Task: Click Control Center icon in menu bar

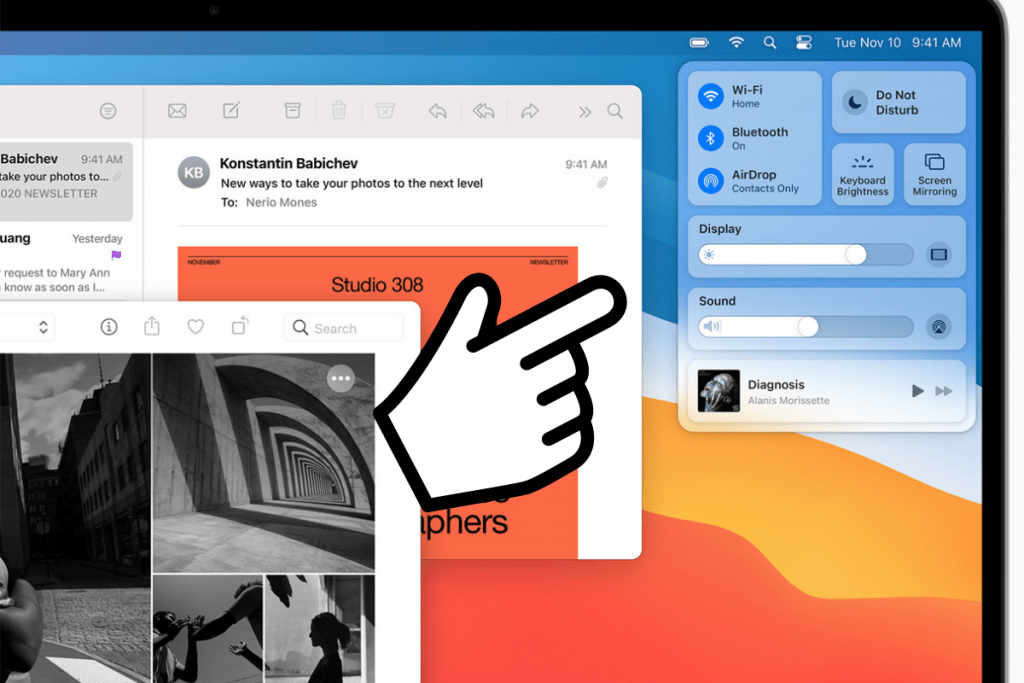Action: click(x=804, y=42)
